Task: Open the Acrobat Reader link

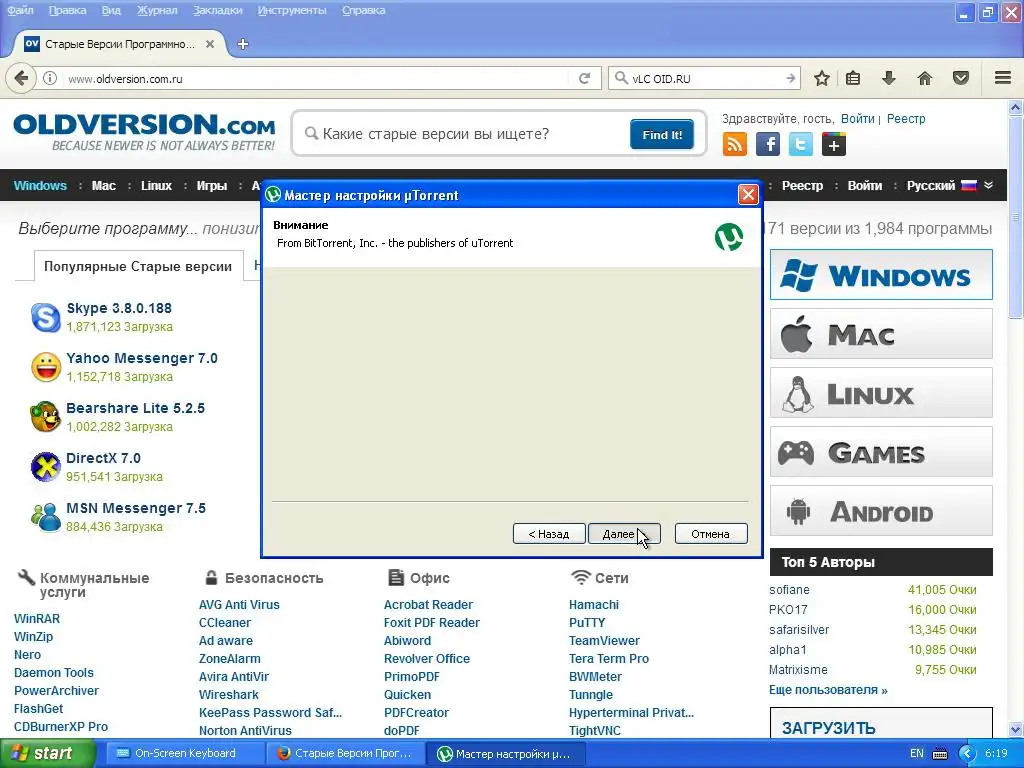Action: (x=428, y=605)
